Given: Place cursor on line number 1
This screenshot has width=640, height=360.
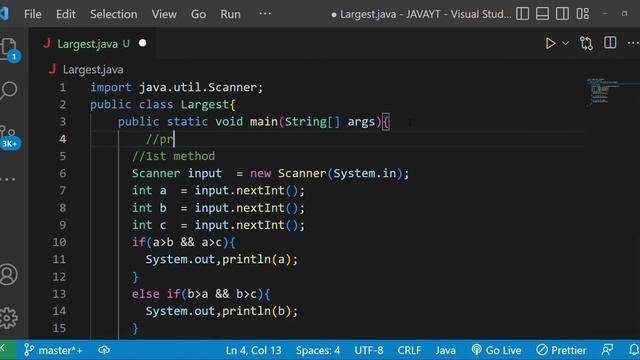Looking at the screenshot, I should [62, 87].
